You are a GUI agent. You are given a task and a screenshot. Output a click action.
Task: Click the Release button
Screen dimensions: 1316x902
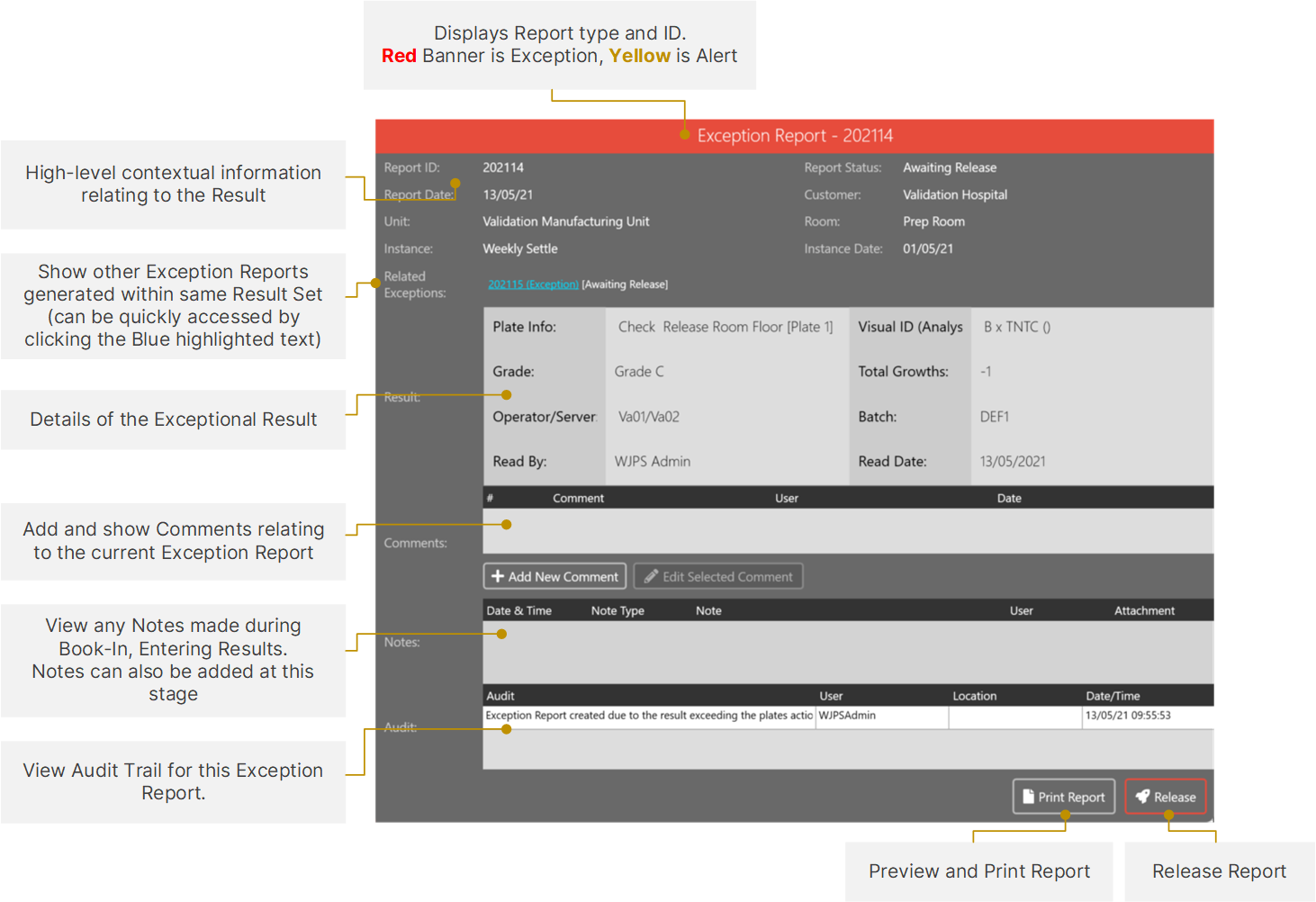[1165, 796]
